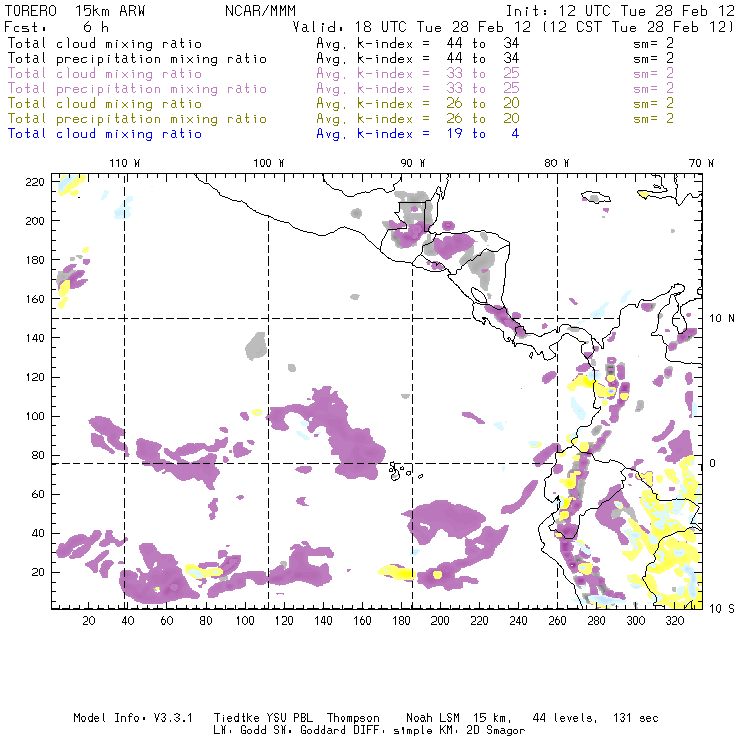Select the 70 W longitude label
This screenshot has width=740, height=740.
tap(702, 163)
